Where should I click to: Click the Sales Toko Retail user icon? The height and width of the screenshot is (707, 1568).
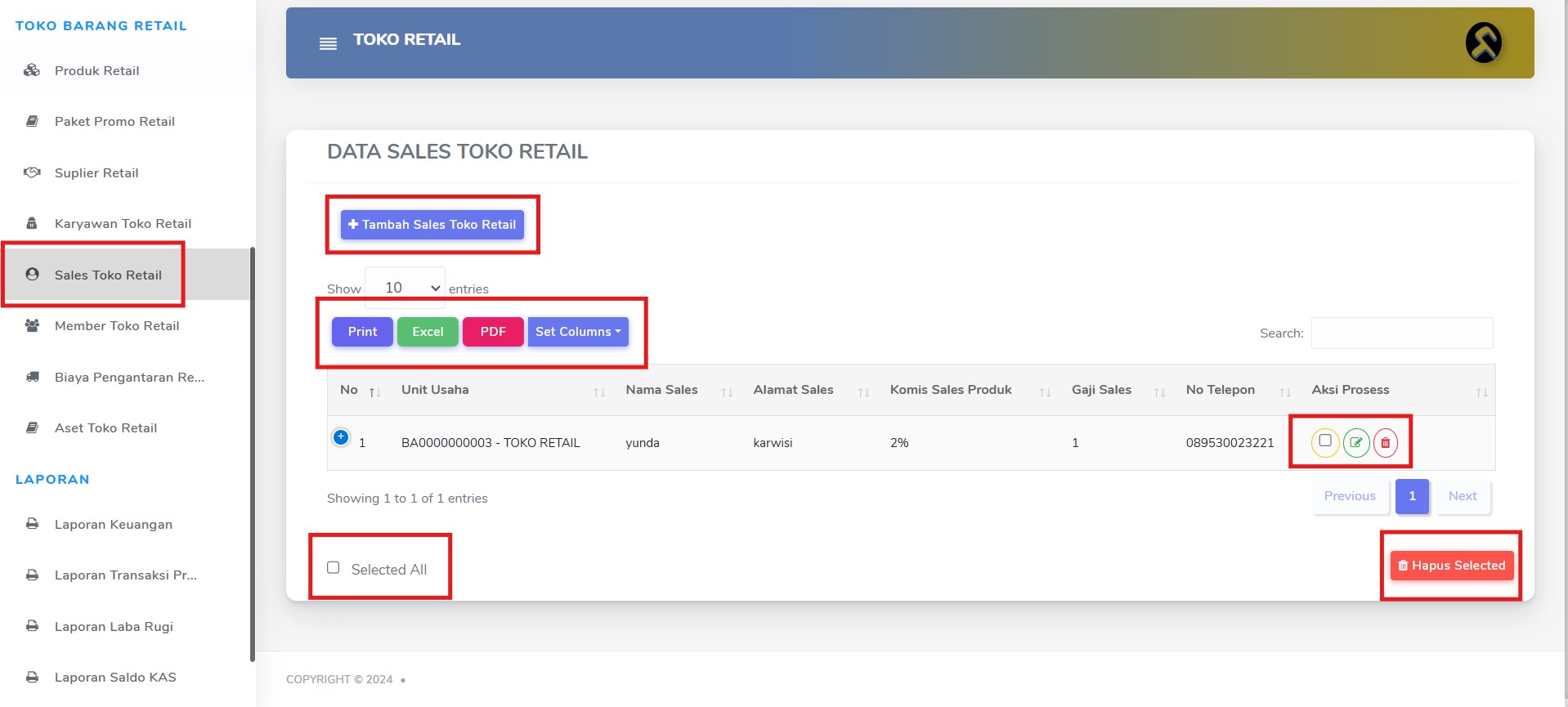pos(32,275)
